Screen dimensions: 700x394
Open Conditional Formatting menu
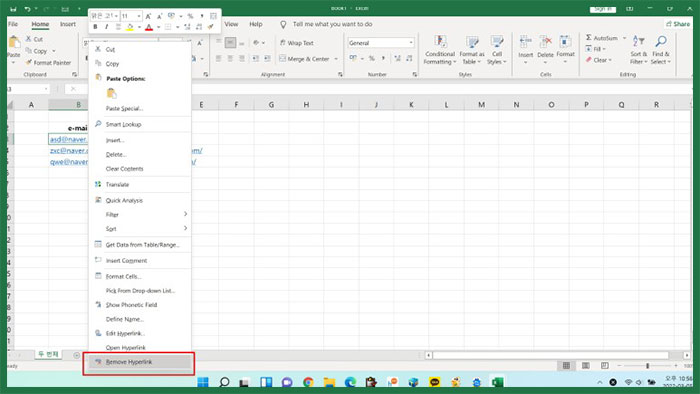tap(440, 50)
